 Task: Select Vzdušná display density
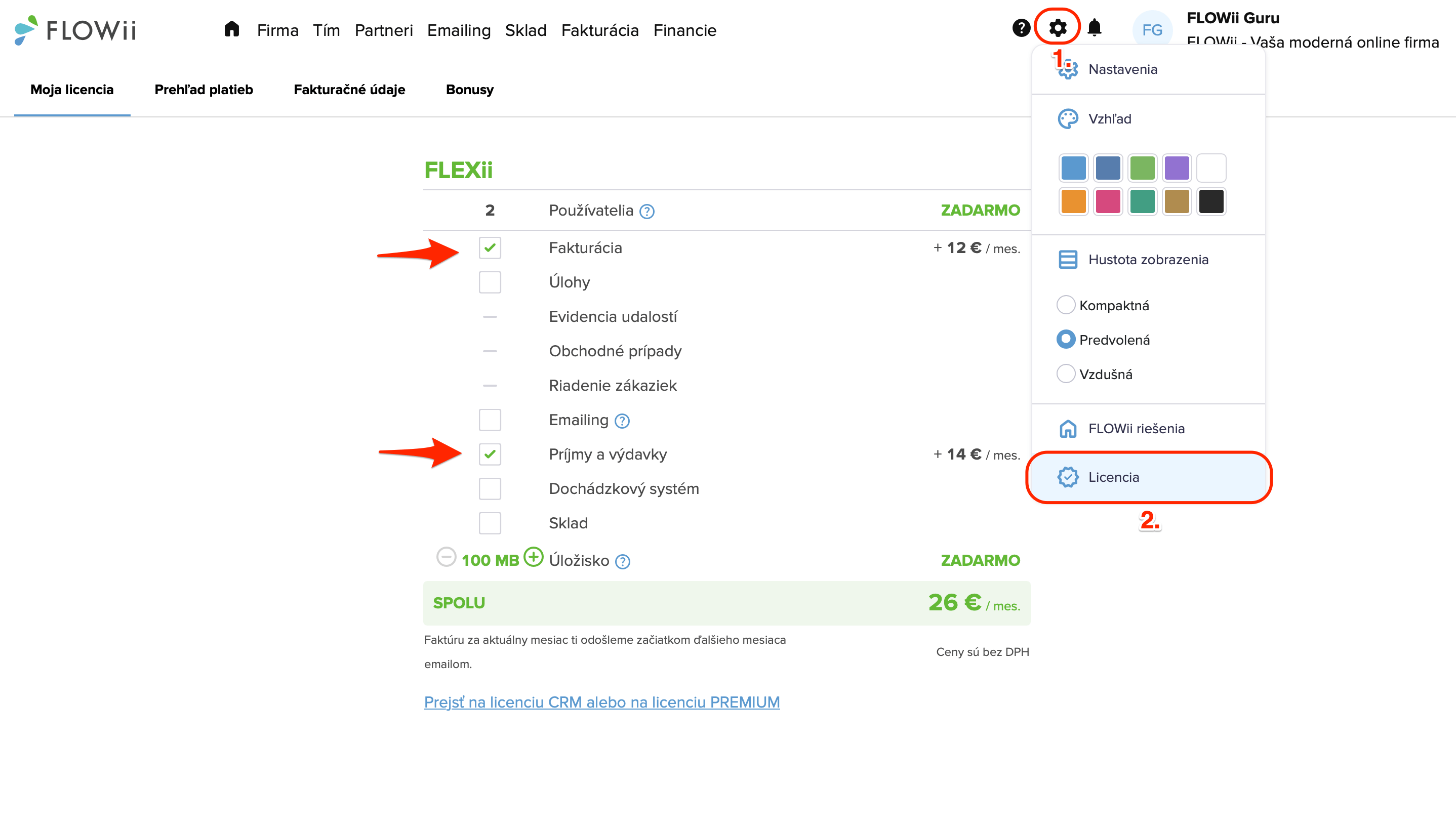[x=1065, y=374]
